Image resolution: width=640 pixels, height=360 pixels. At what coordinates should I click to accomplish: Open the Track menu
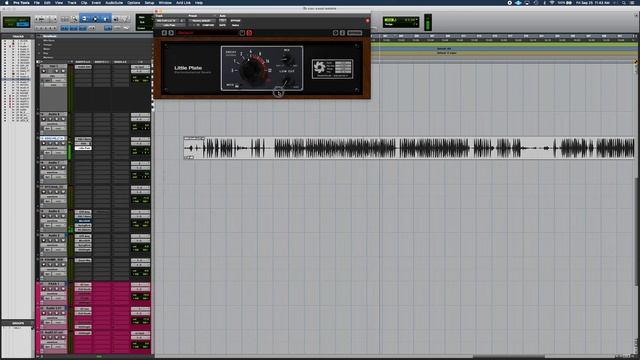72,3
